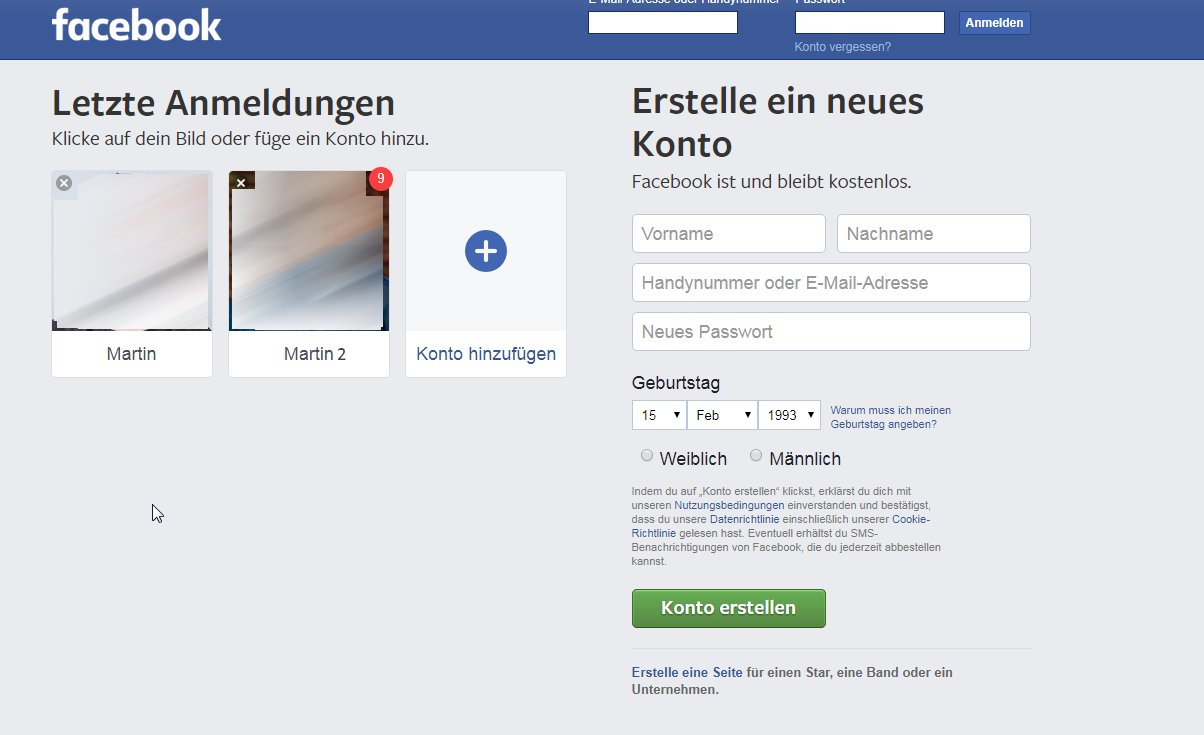Focus the Passwort login field
Viewport: 1204px width, 735px height.
pos(870,22)
